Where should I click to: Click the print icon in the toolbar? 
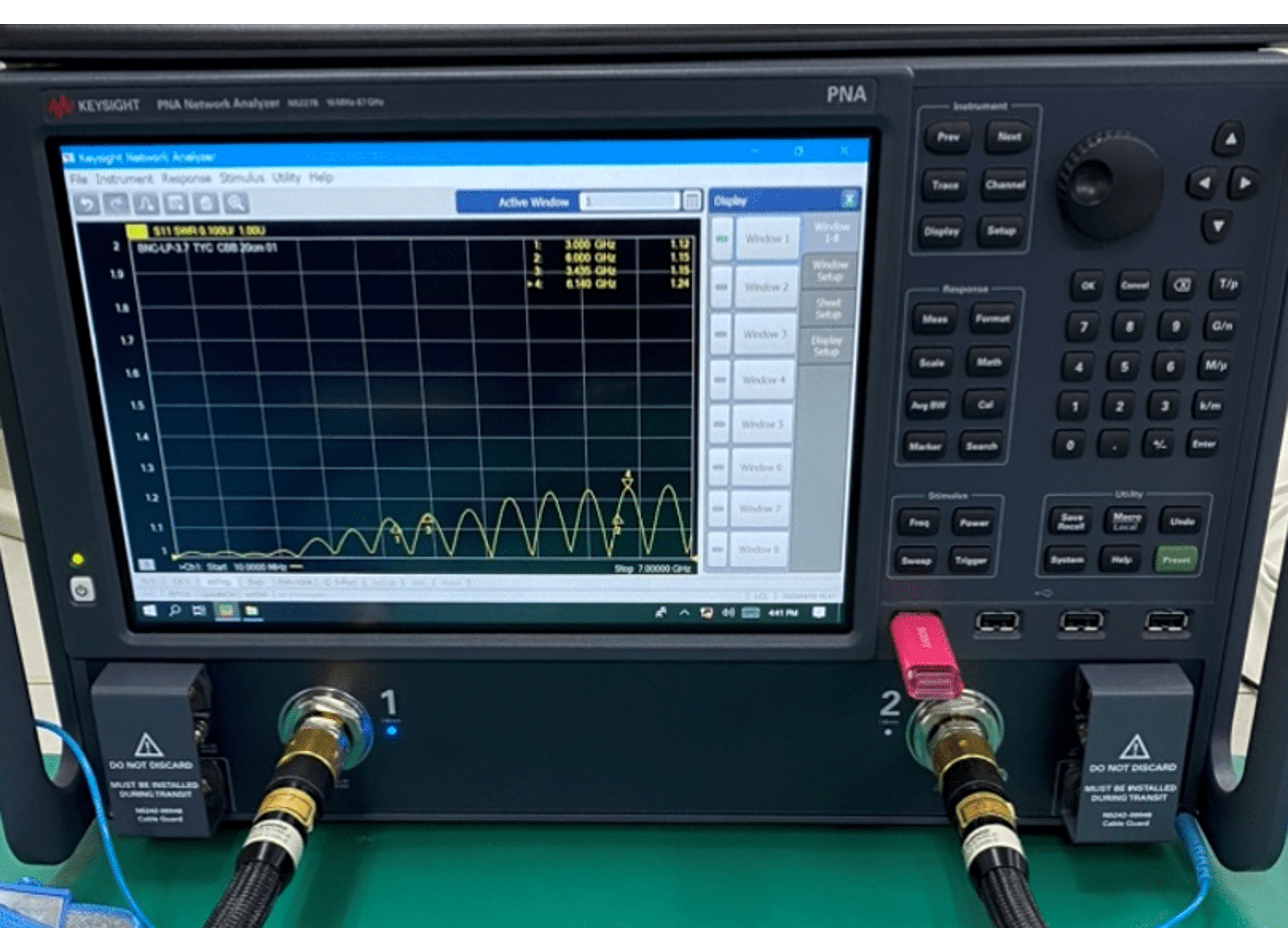coord(206,204)
